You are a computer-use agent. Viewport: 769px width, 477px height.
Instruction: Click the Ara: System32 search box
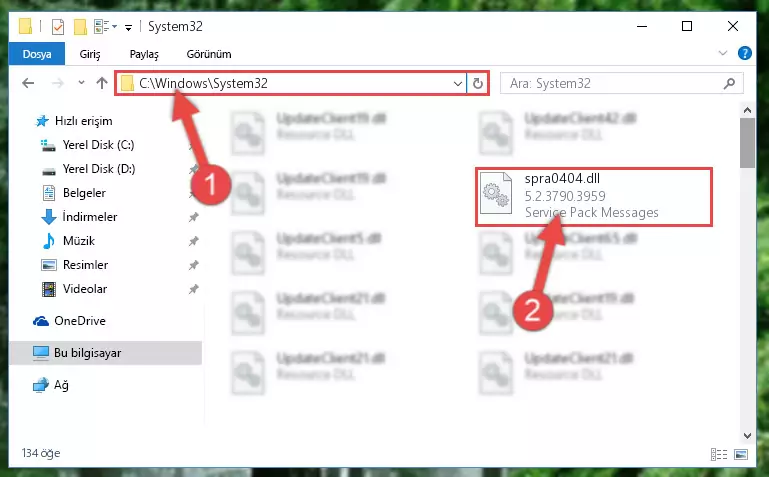[615, 84]
